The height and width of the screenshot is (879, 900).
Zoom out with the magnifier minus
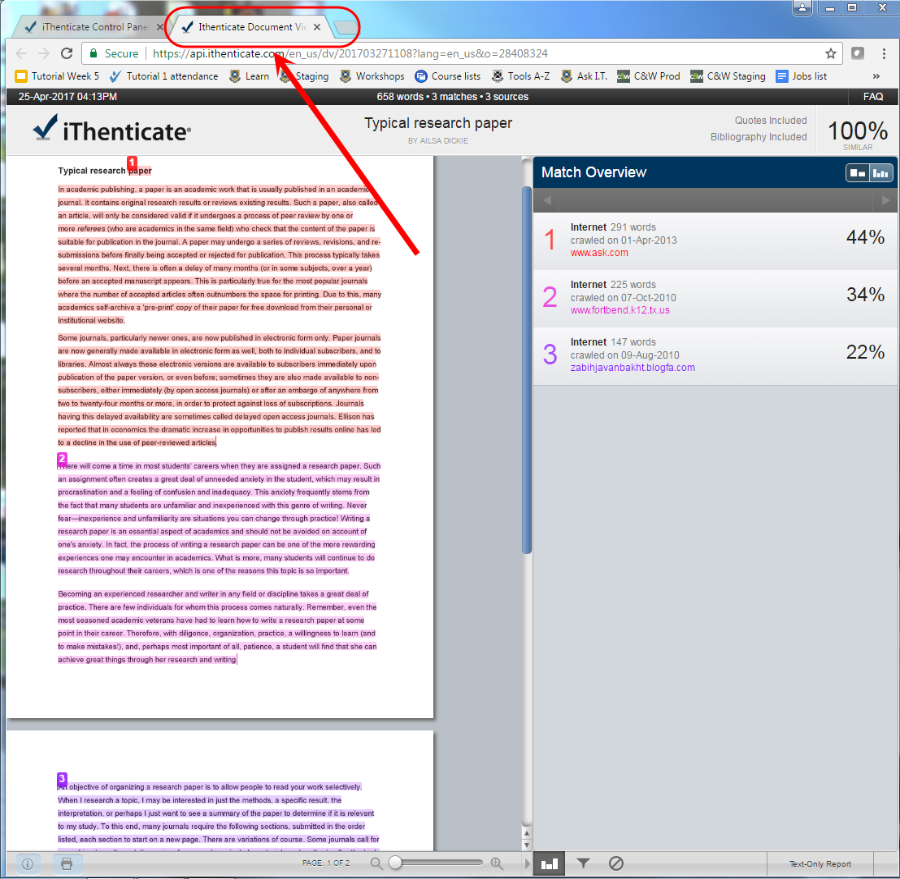[x=376, y=863]
